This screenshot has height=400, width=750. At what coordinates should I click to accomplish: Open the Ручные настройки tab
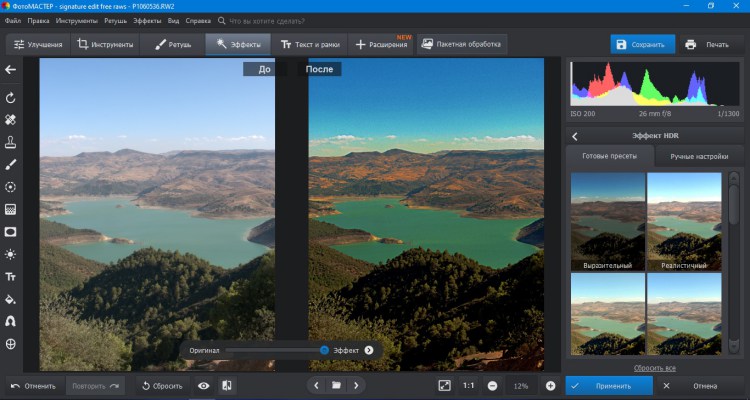click(699, 156)
